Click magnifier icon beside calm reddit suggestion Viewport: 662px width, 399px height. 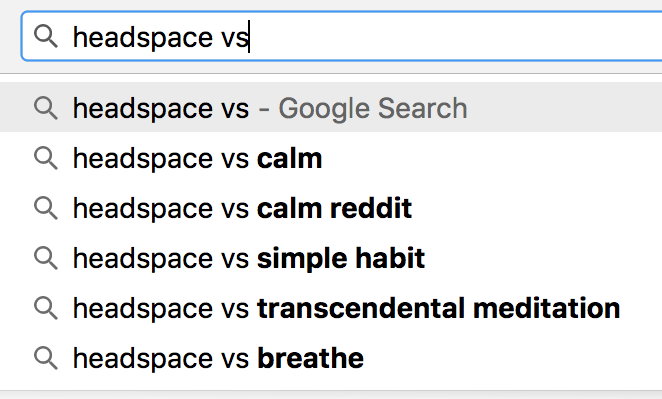click(x=46, y=208)
